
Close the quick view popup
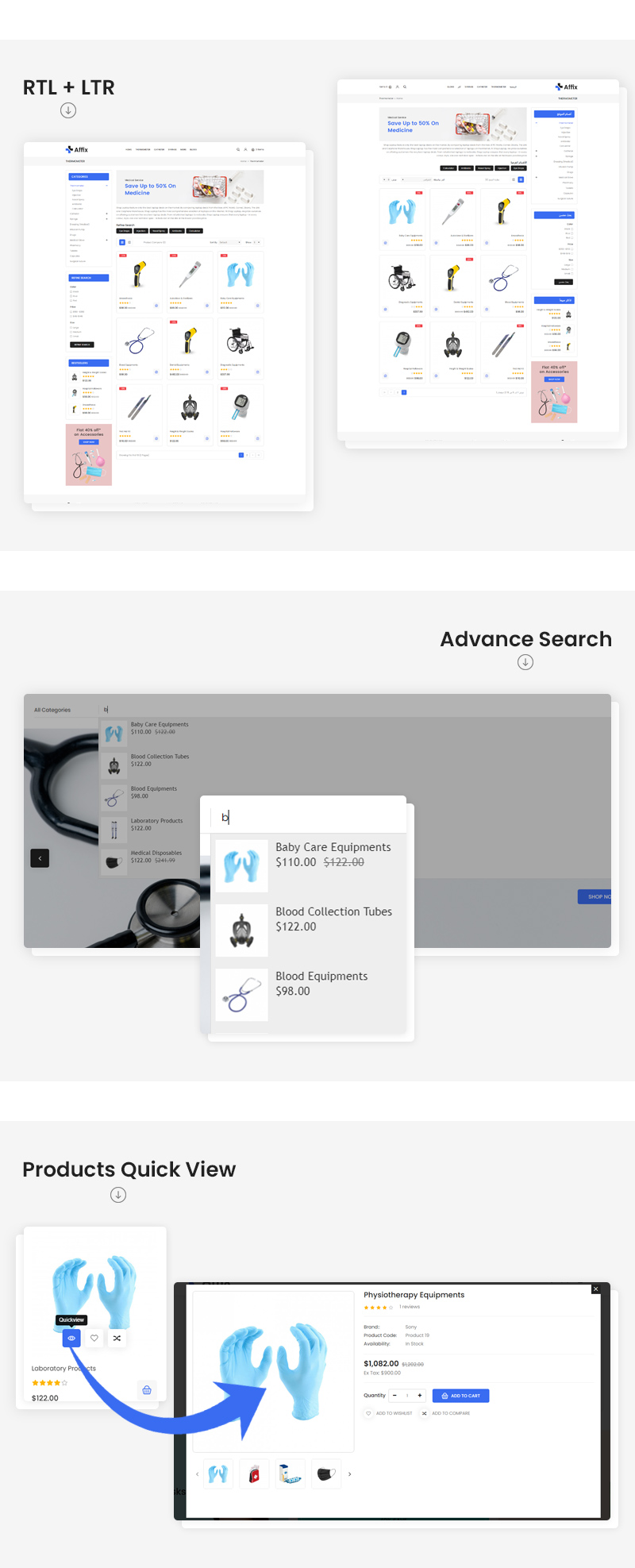(x=596, y=1289)
